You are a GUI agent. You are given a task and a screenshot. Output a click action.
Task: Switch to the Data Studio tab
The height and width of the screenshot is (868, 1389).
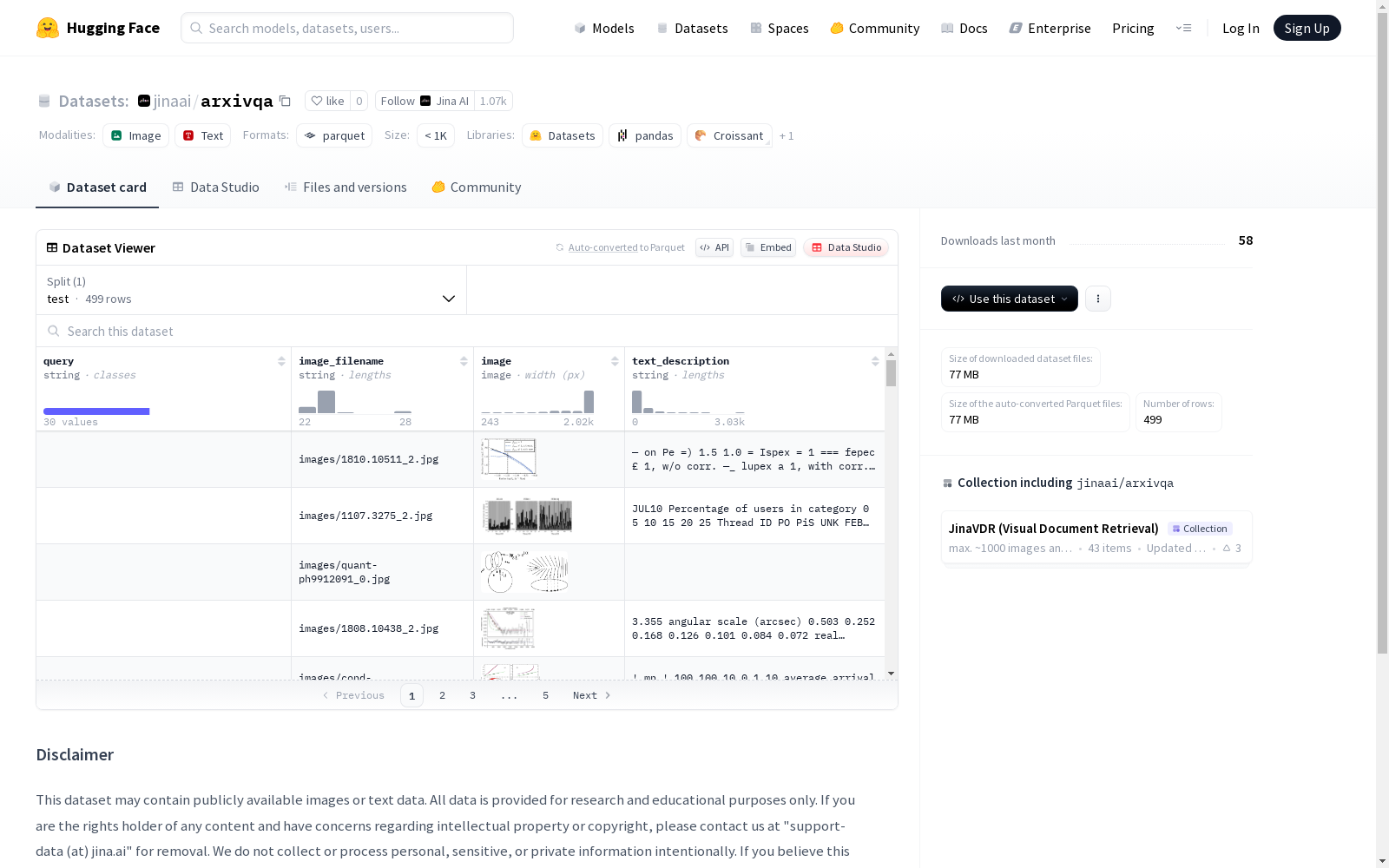pyautogui.click(x=216, y=187)
